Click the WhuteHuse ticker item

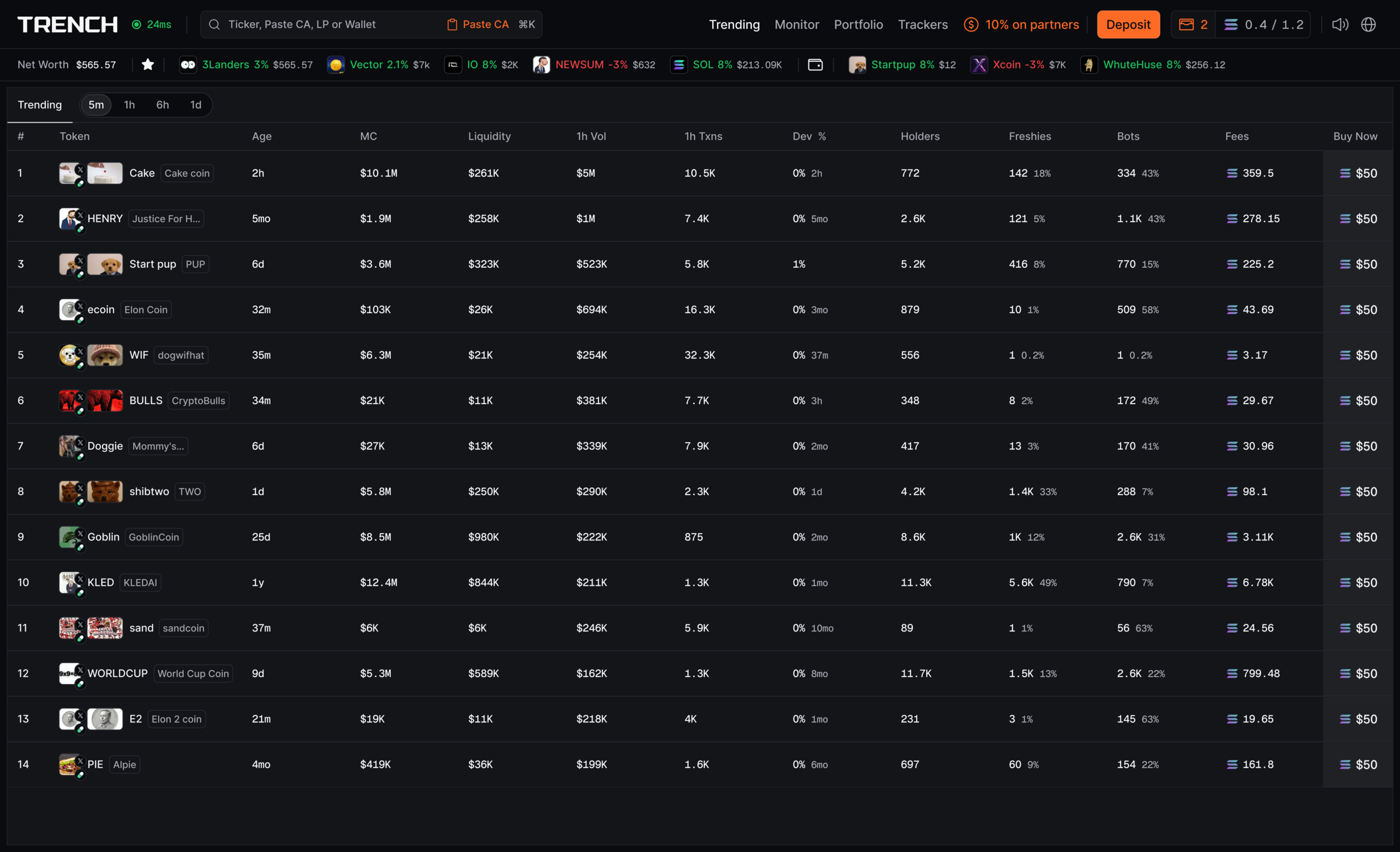(1153, 65)
